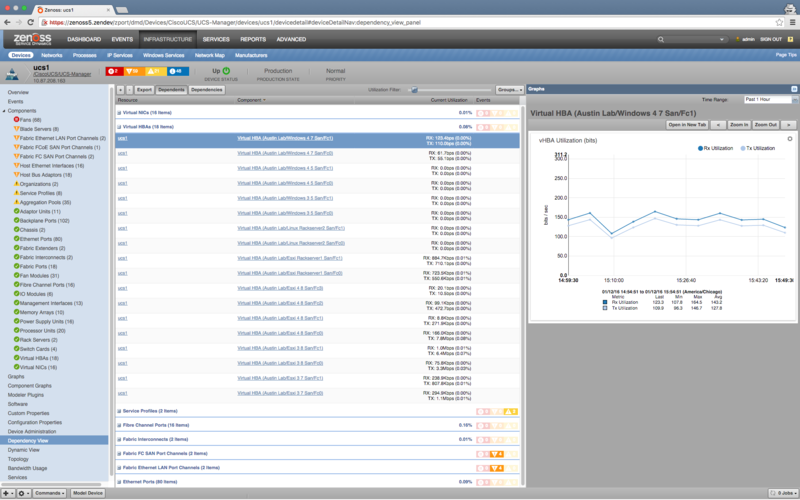Expand the Virtual NICs (16 items) group
Viewport: 800px width, 500px height.
point(119,113)
